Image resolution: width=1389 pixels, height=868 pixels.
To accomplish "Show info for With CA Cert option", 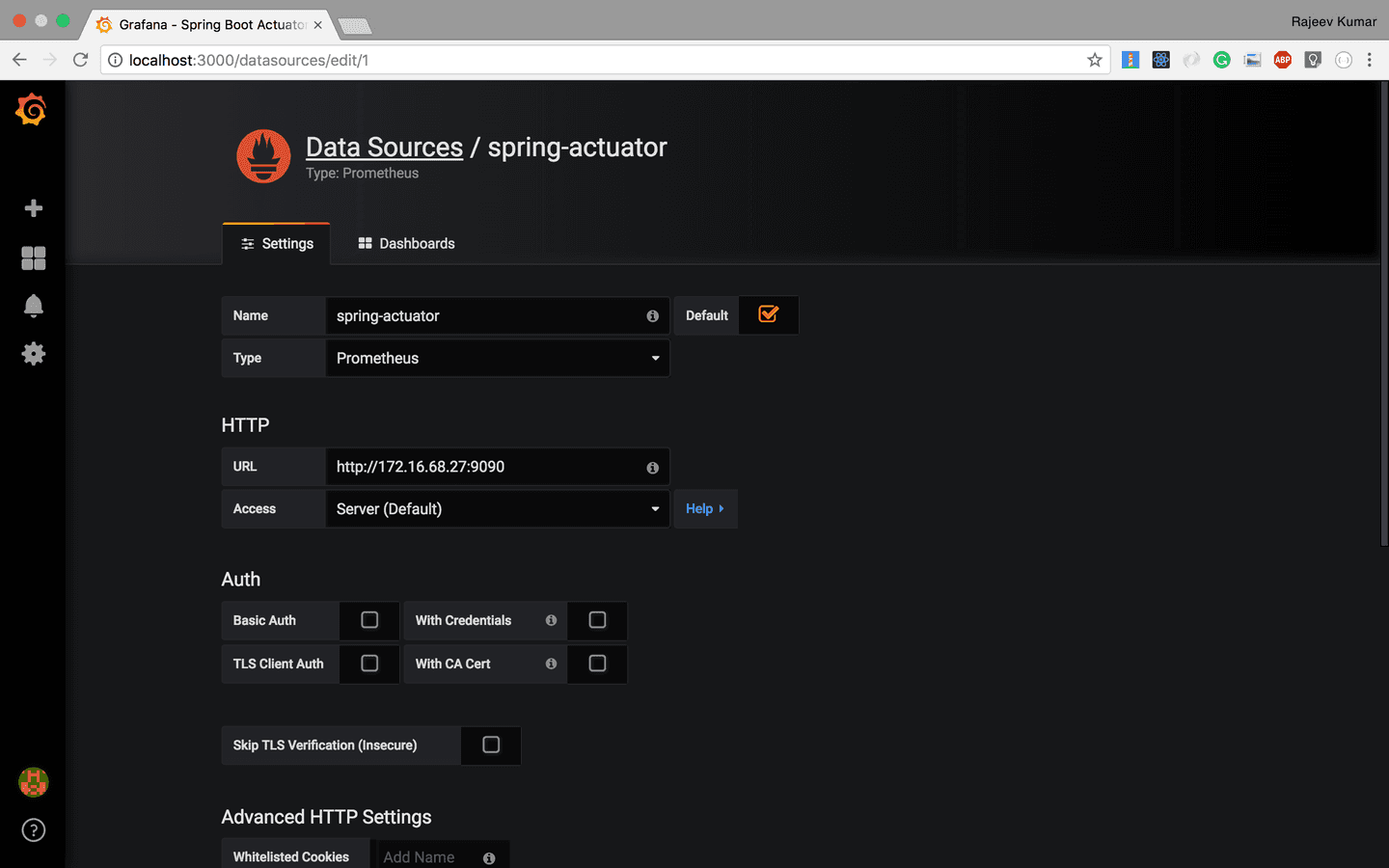I will click(551, 664).
